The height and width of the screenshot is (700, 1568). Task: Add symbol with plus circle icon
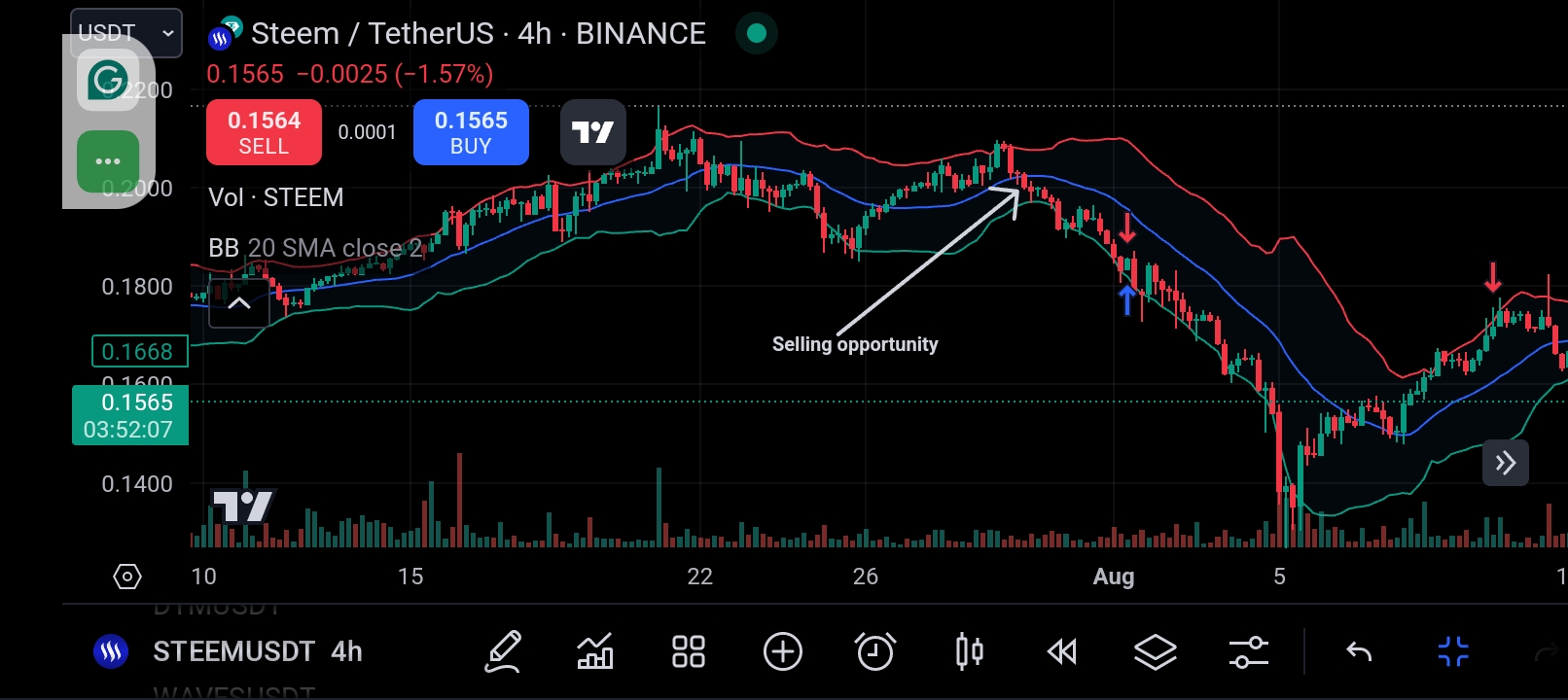[x=783, y=651]
